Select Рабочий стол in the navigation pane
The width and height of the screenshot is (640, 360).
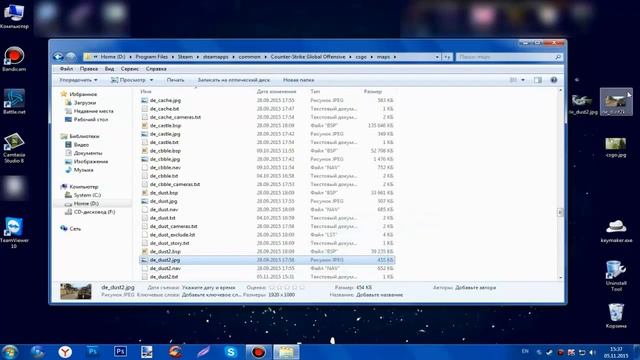pos(91,119)
